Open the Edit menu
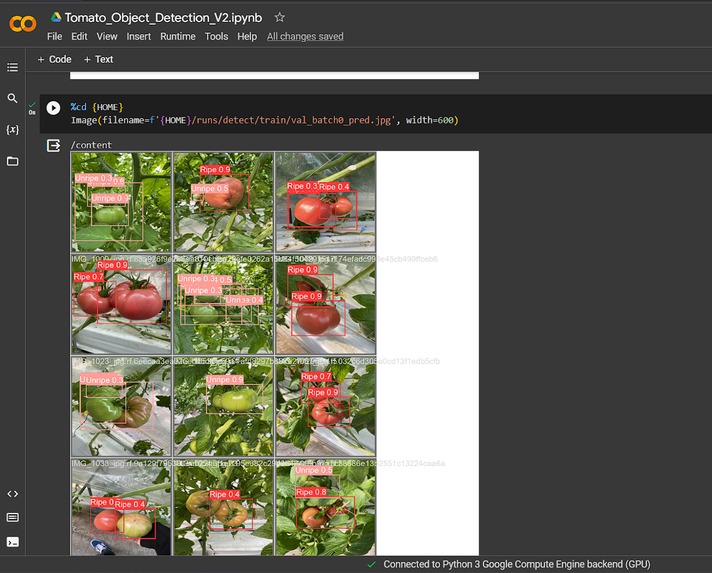 click(79, 36)
